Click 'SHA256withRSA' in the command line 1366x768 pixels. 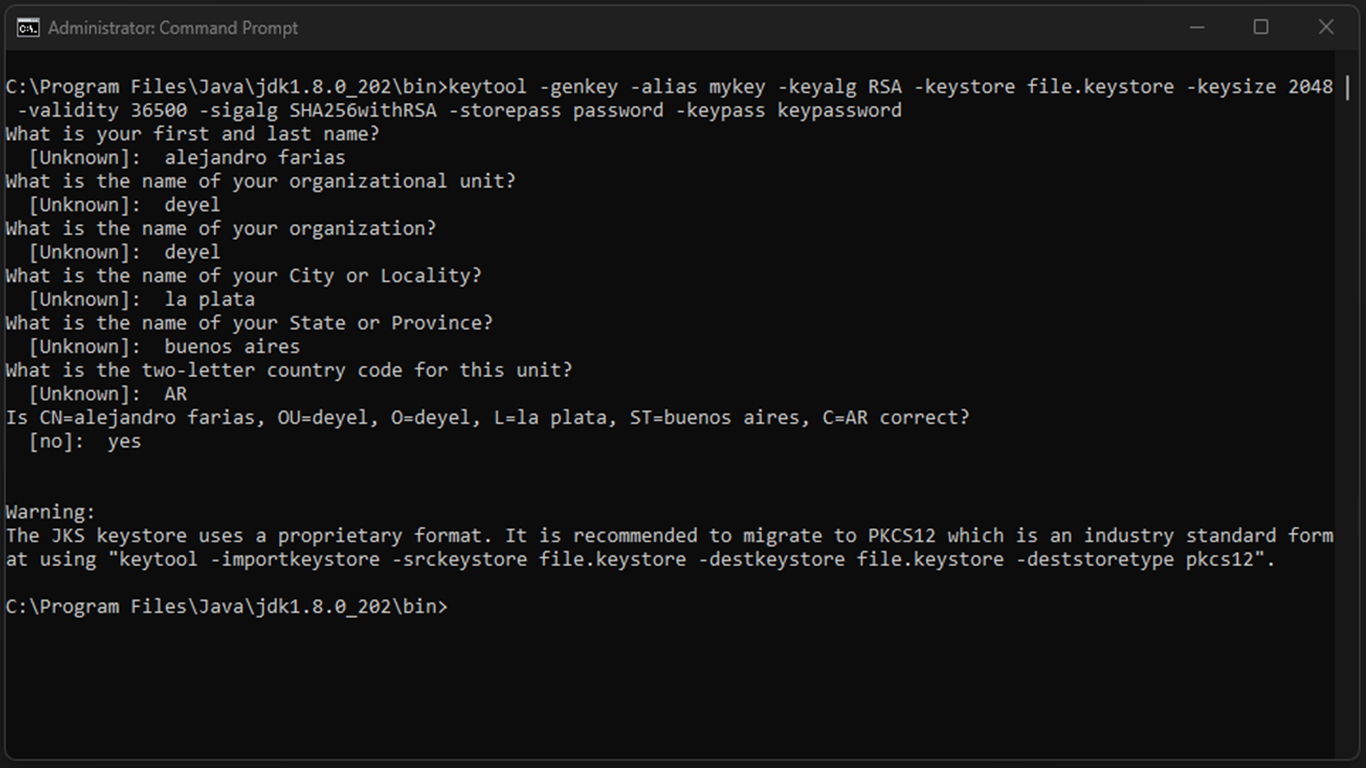(x=356, y=110)
